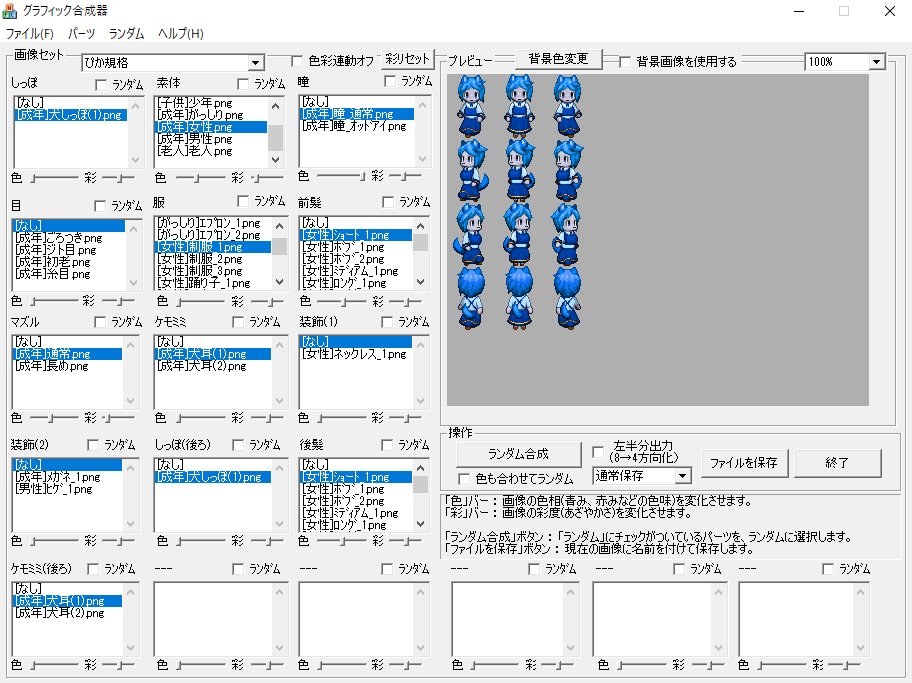Open the パーツ menu
Viewport: 912px width, 683px height.
click(x=81, y=34)
